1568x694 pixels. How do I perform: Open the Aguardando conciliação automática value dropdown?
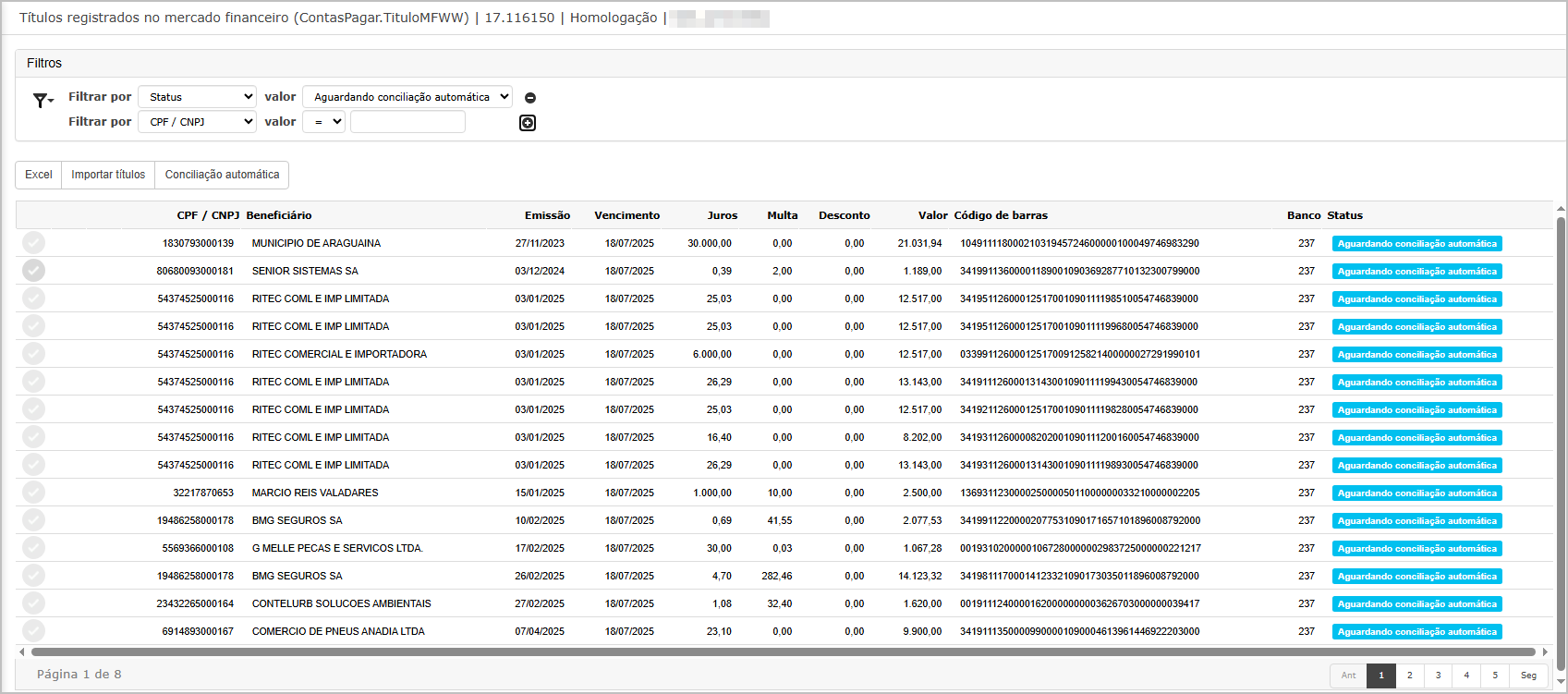click(x=407, y=97)
